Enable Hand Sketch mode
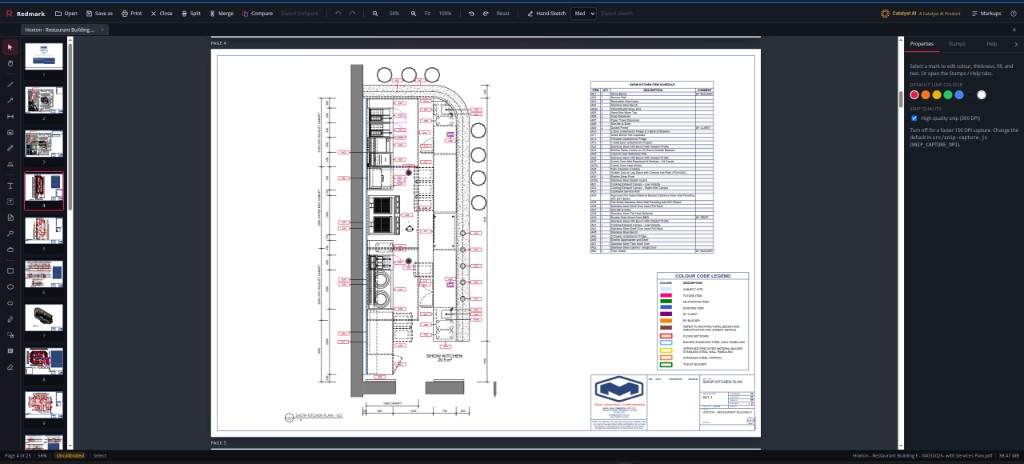 547,13
